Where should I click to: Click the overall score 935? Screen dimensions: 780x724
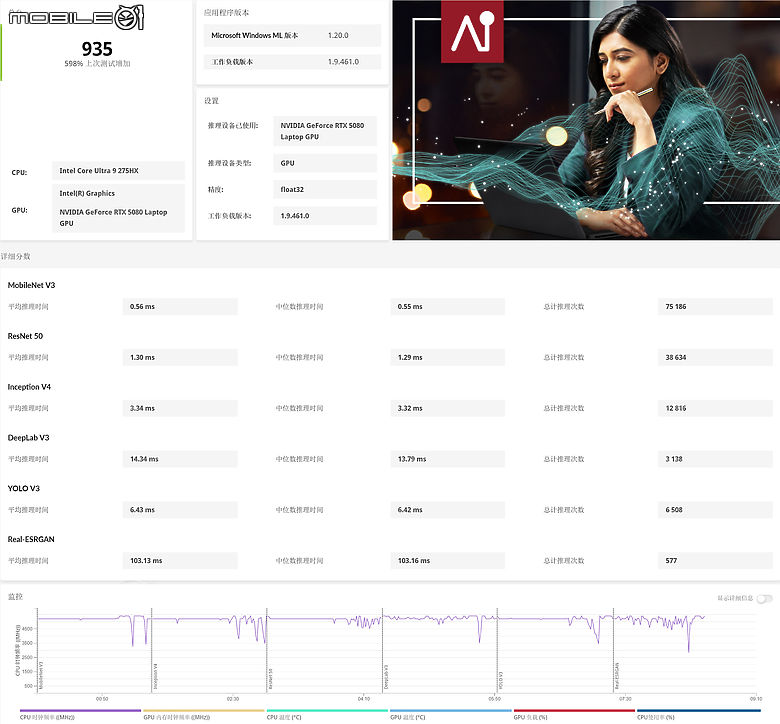pyautogui.click(x=97, y=49)
